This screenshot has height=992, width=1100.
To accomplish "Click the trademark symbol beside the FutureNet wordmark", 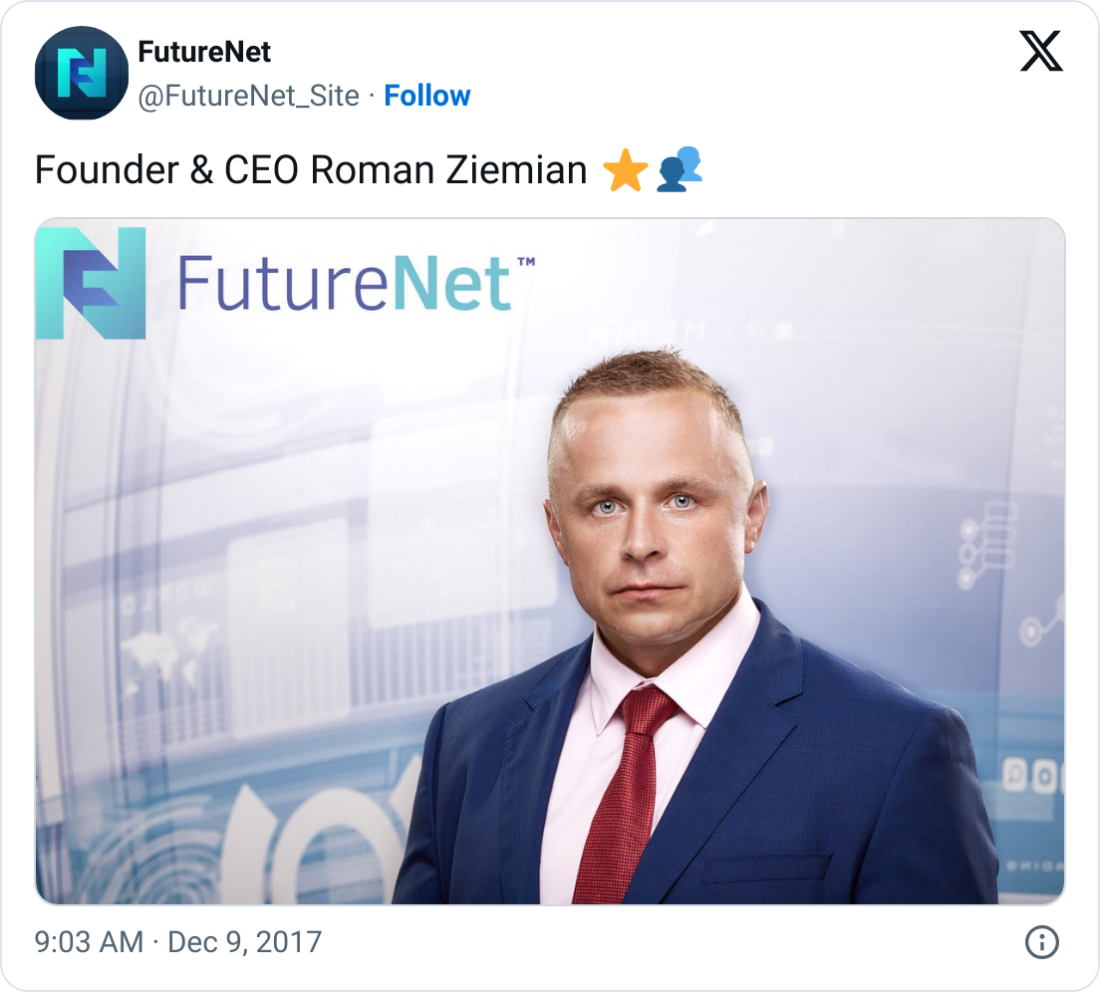I will (x=526, y=262).
